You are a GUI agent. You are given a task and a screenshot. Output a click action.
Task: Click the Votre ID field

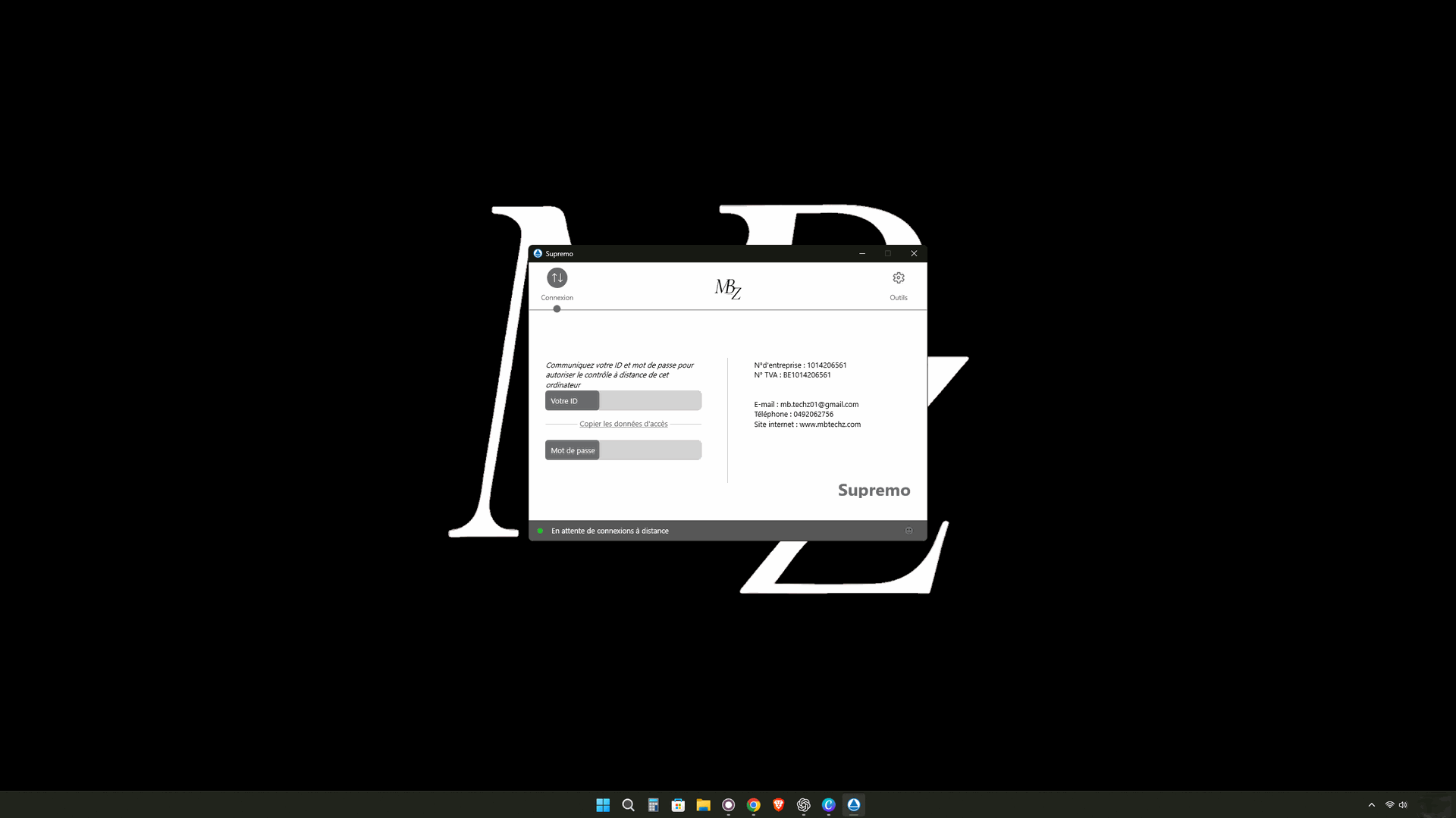pyautogui.click(x=649, y=401)
